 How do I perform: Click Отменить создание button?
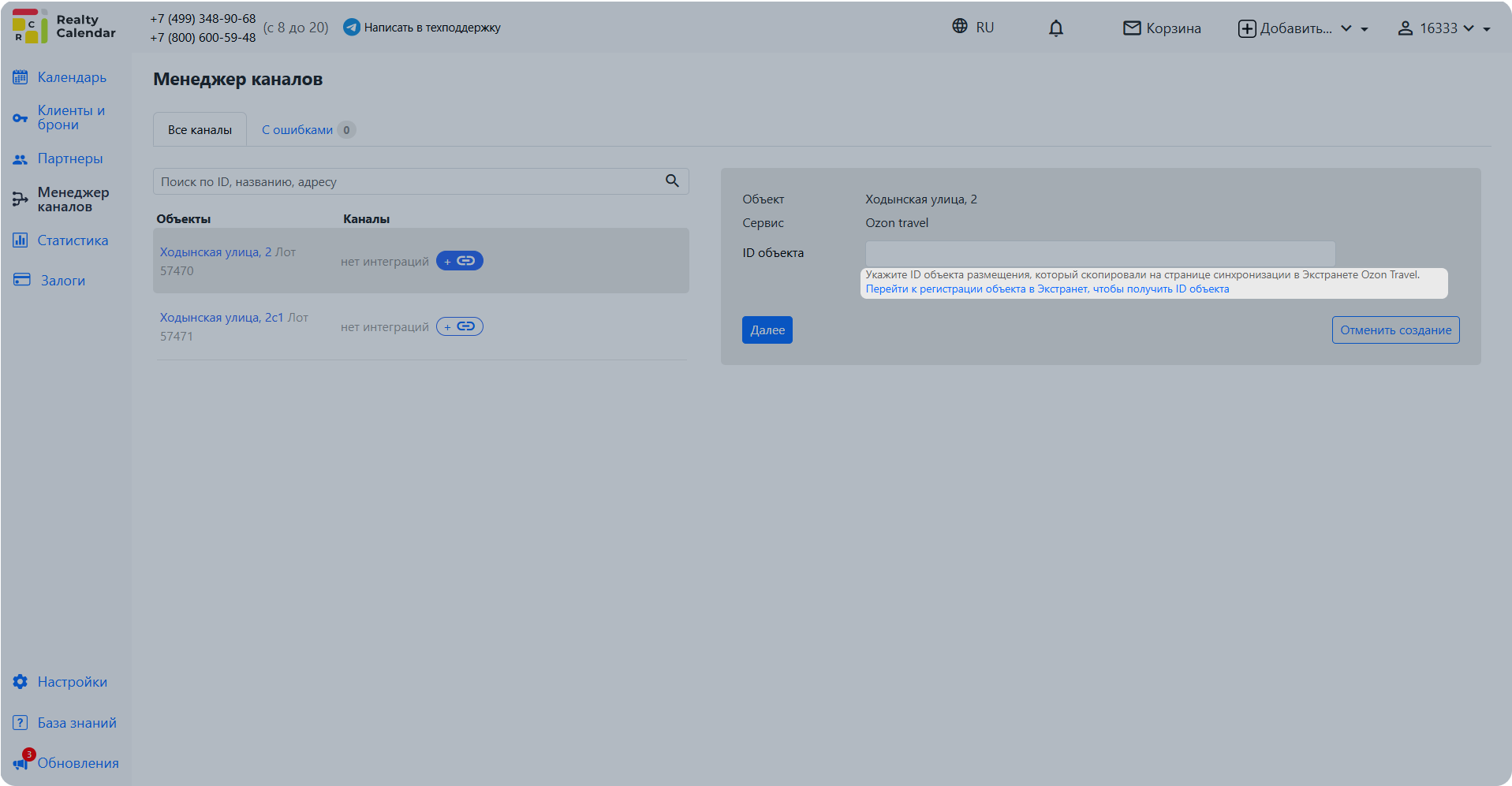(x=1395, y=330)
